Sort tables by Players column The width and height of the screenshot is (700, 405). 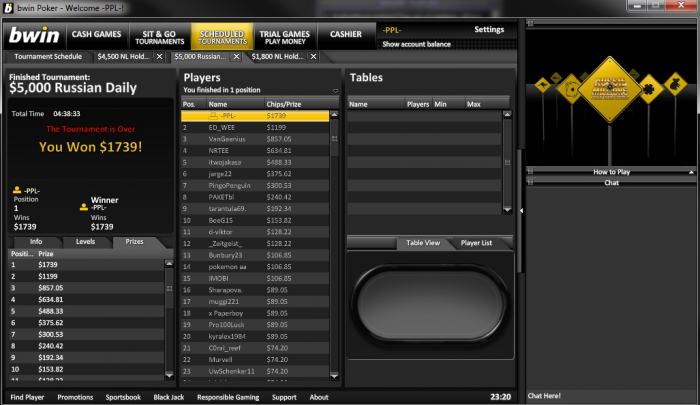[x=418, y=104]
